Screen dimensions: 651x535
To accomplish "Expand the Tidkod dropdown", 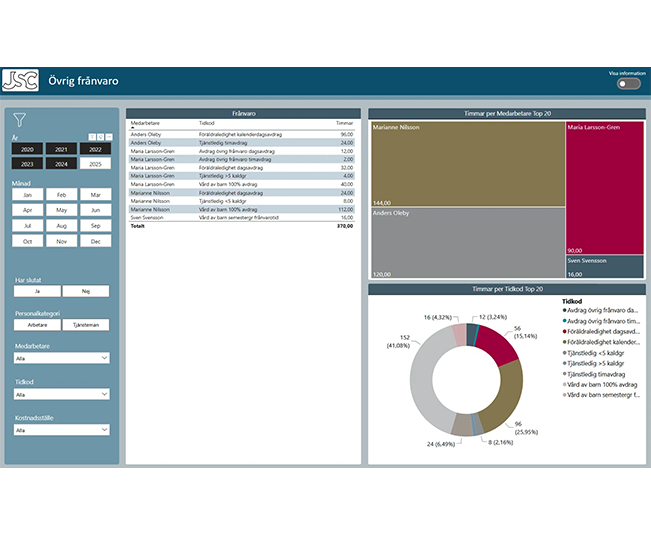I will (62, 394).
